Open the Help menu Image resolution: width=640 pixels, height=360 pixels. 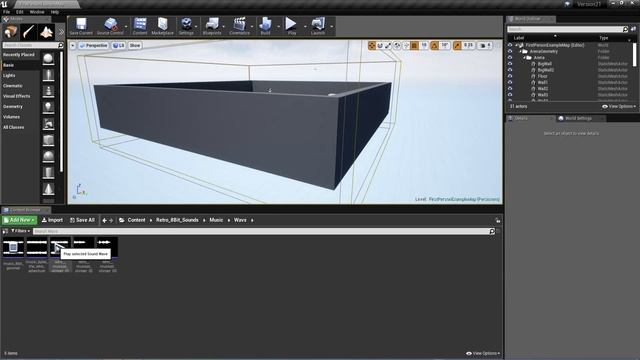click(x=55, y=12)
